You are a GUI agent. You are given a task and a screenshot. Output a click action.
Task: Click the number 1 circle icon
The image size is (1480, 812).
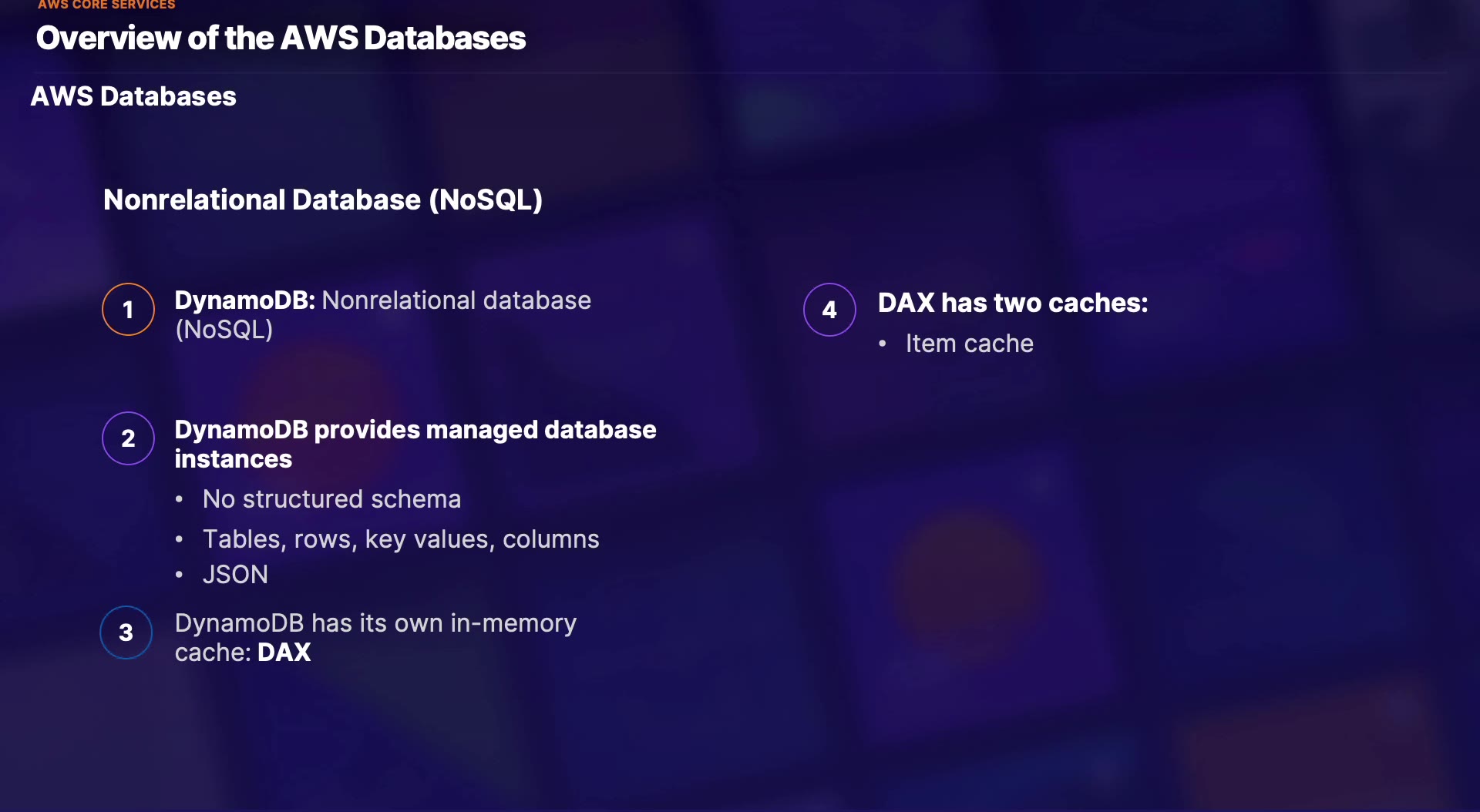pos(129,310)
